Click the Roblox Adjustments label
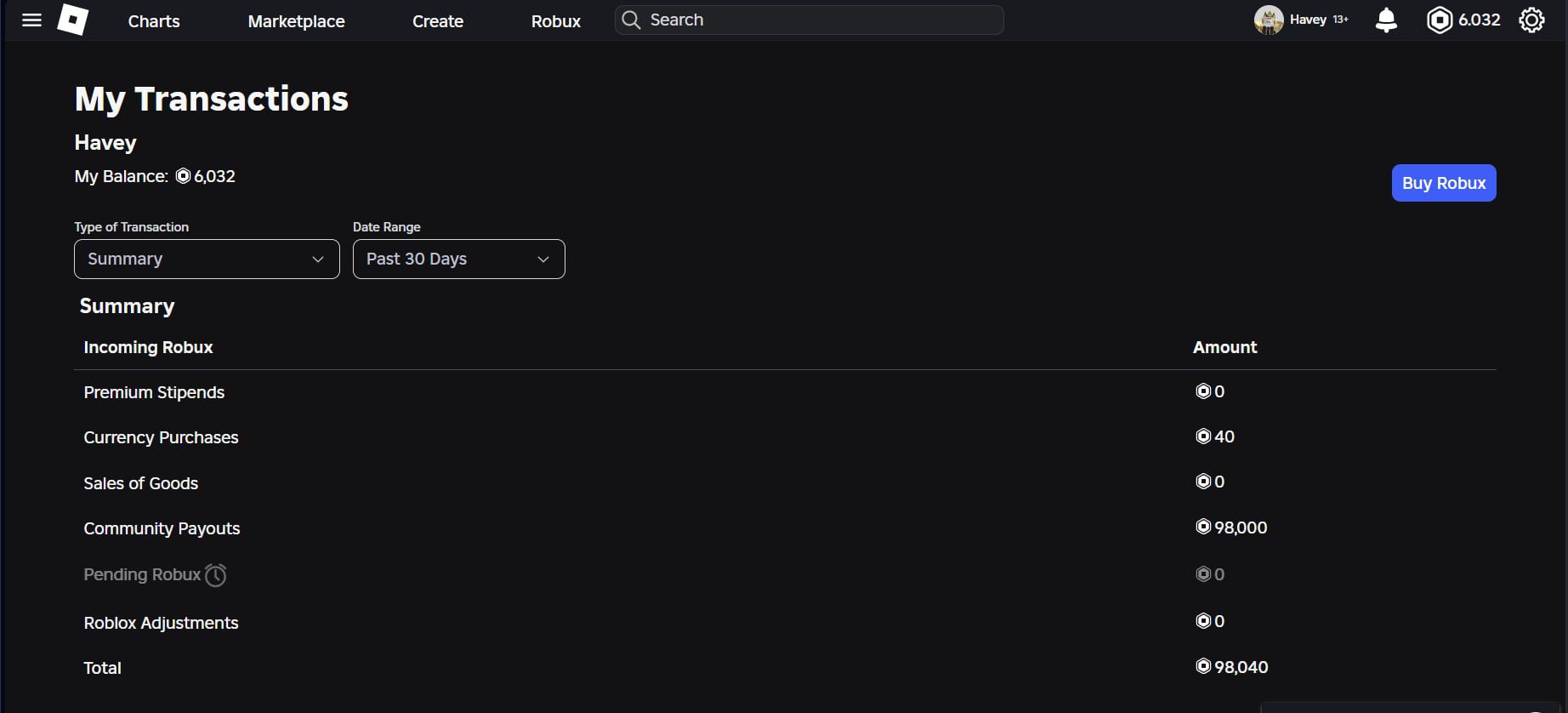This screenshot has height=713, width=1568. (161, 623)
